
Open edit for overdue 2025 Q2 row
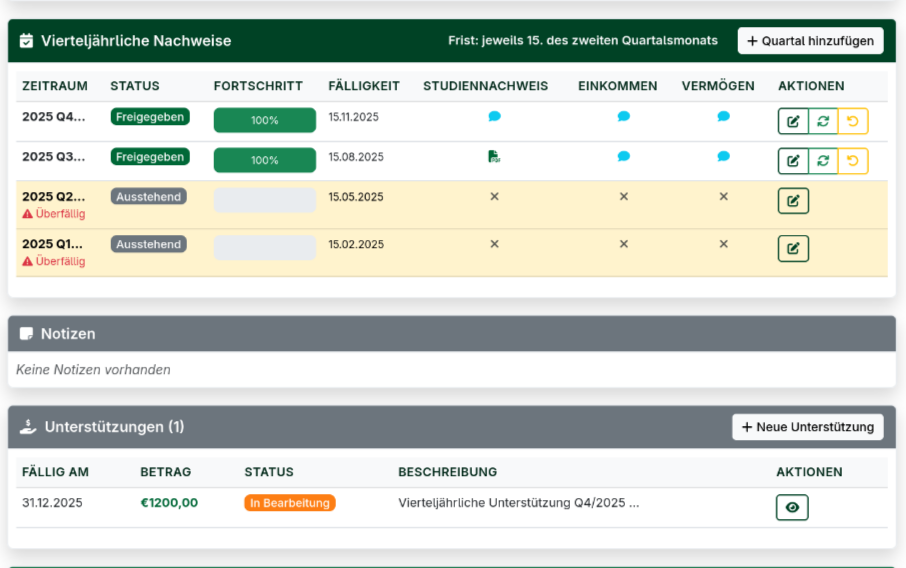(x=793, y=201)
